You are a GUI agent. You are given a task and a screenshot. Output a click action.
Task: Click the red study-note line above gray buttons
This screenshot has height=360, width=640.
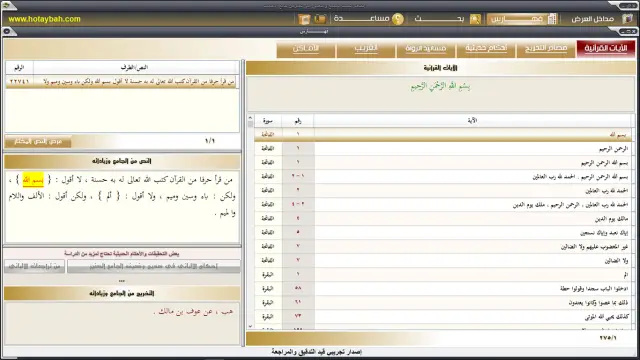[x=122, y=253]
